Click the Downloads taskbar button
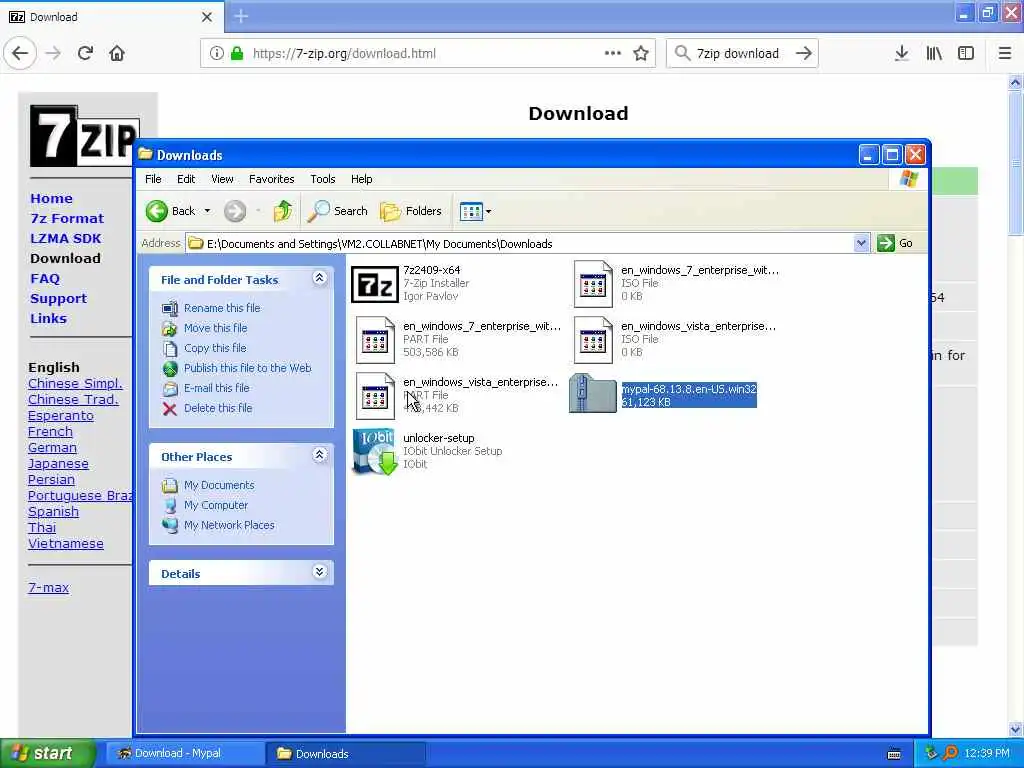Viewport: 1024px width, 768px height. point(345,754)
